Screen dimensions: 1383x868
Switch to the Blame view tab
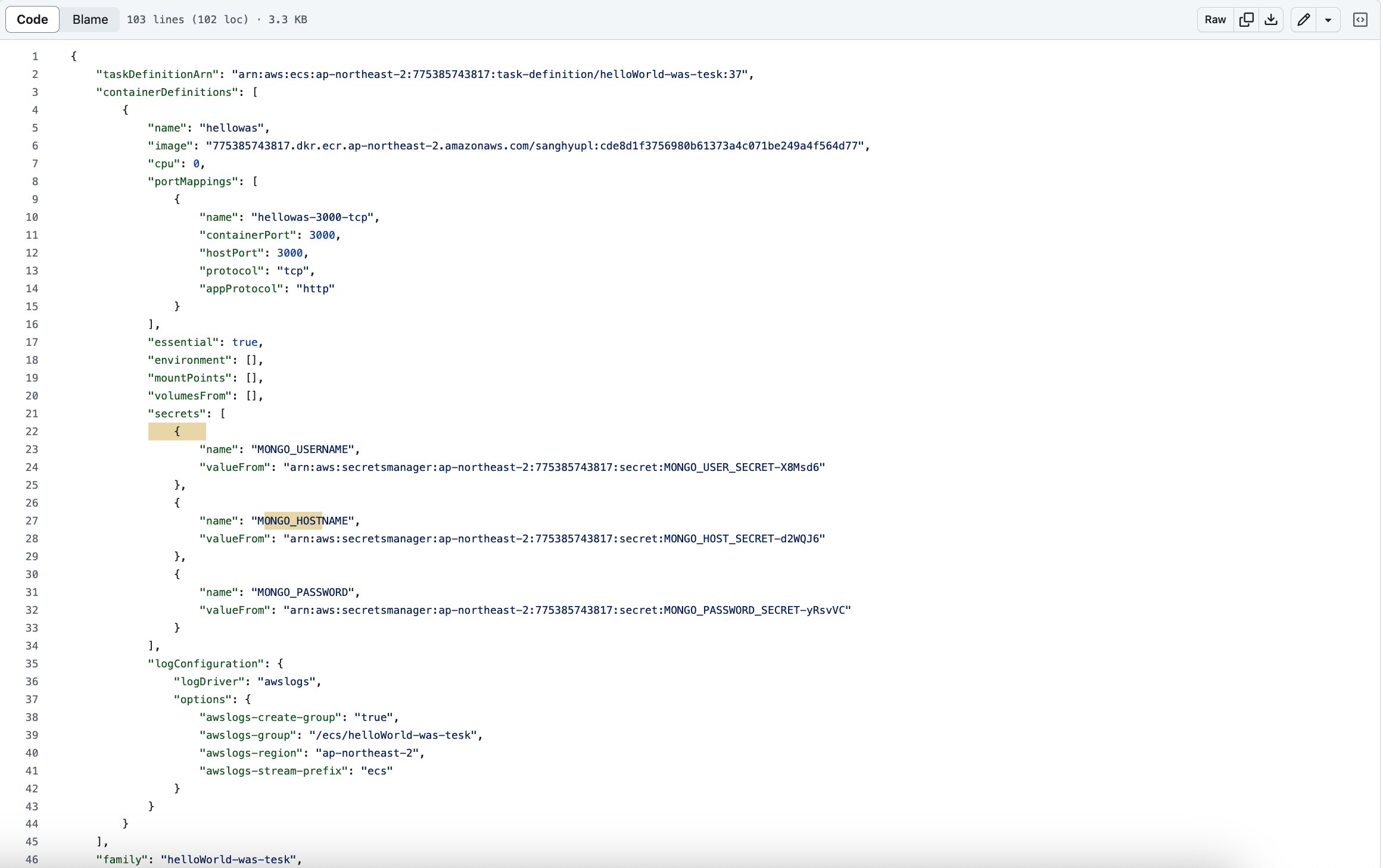coord(90,20)
